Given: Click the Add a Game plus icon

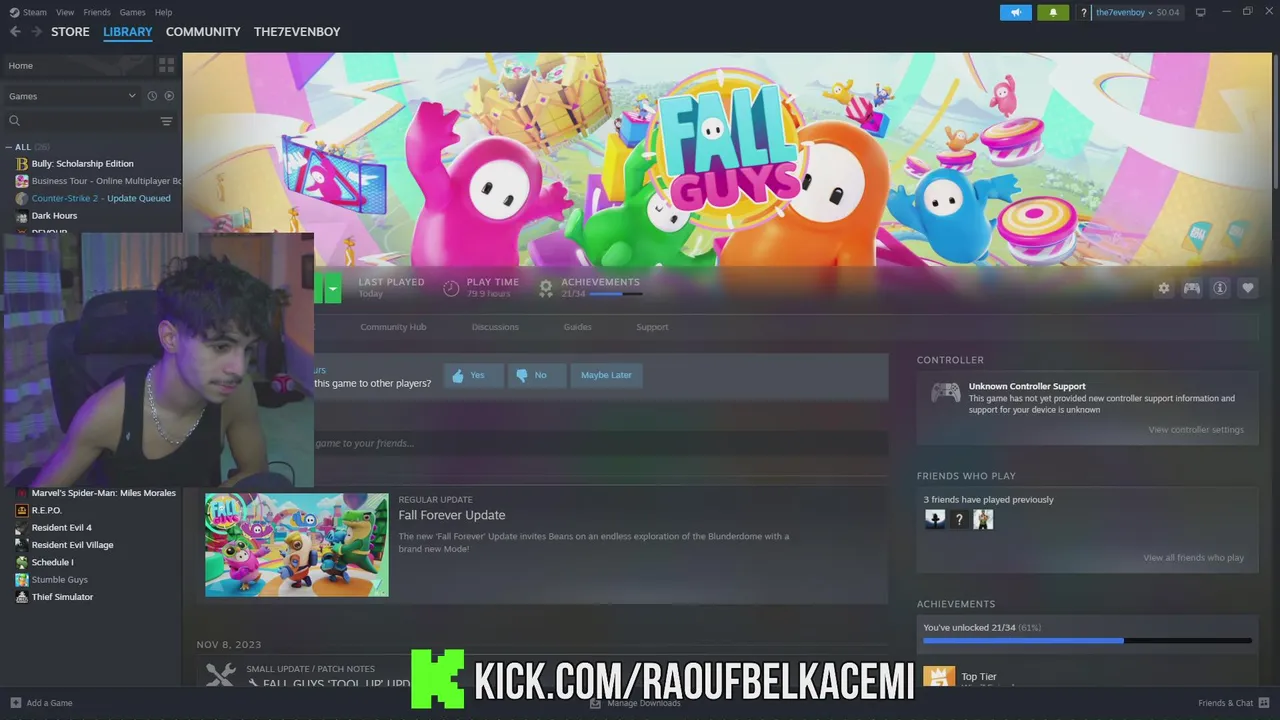Looking at the screenshot, I should 15,703.
